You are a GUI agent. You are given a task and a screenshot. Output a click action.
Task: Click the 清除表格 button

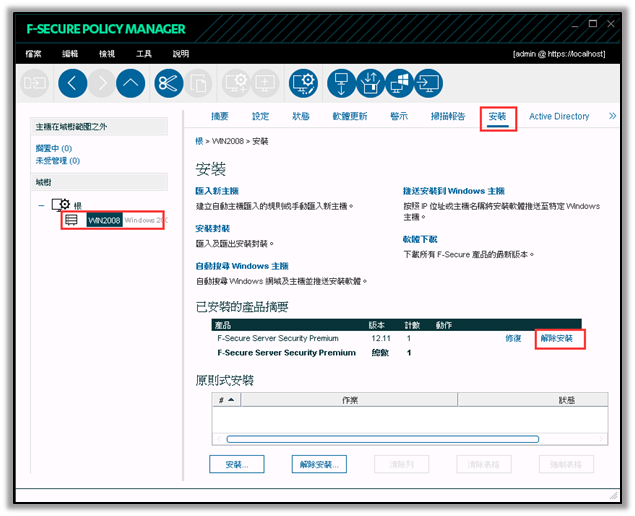[x=484, y=464]
